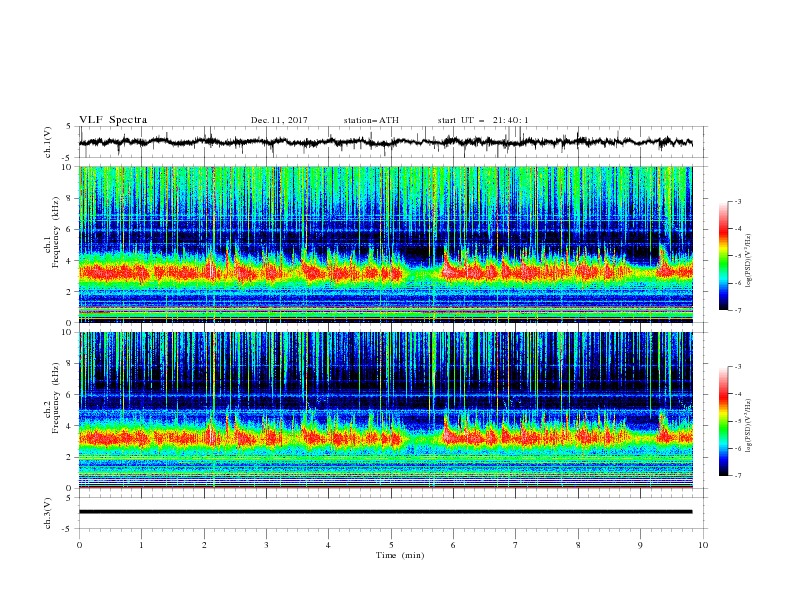Click the ch.2 spectrogram color bar
Image resolution: width=792 pixels, height=612 pixels.
(723, 421)
